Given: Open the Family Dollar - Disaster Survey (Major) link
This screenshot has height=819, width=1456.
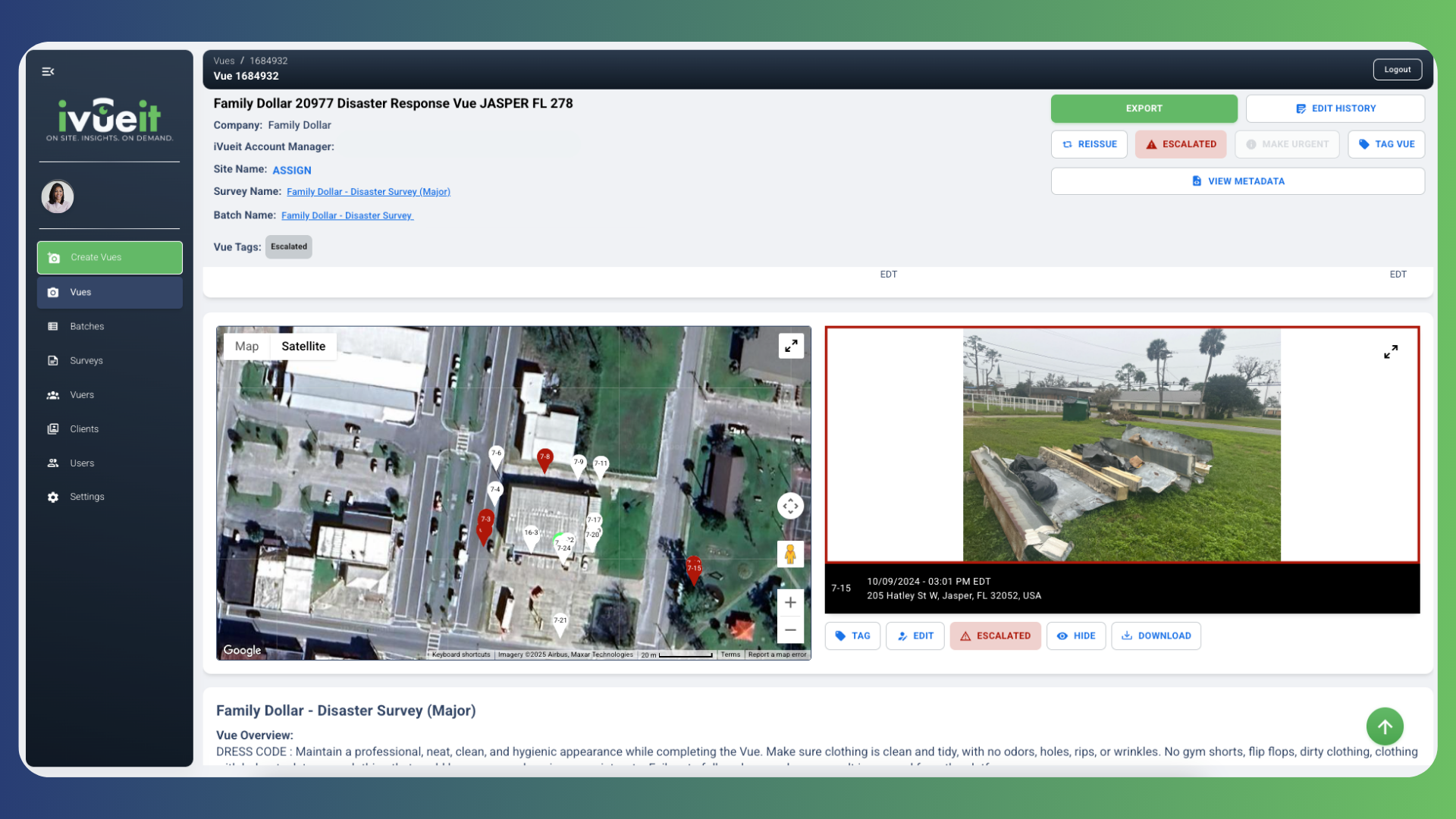Looking at the screenshot, I should pyautogui.click(x=369, y=192).
